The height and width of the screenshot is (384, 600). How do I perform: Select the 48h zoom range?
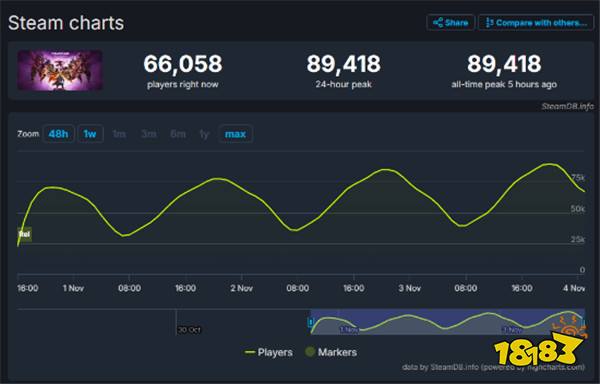(59, 134)
